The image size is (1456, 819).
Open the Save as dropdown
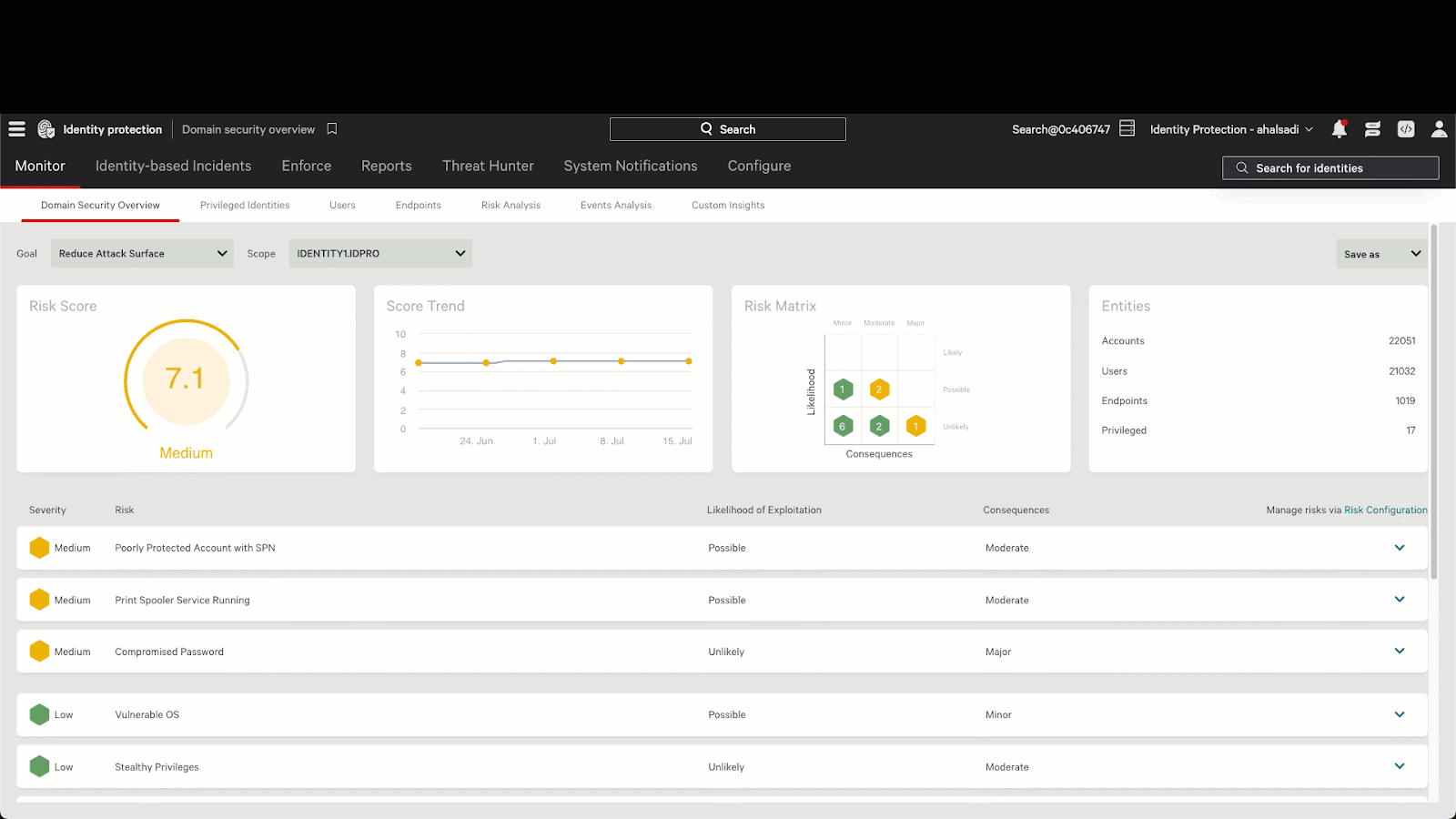pyautogui.click(x=1381, y=254)
